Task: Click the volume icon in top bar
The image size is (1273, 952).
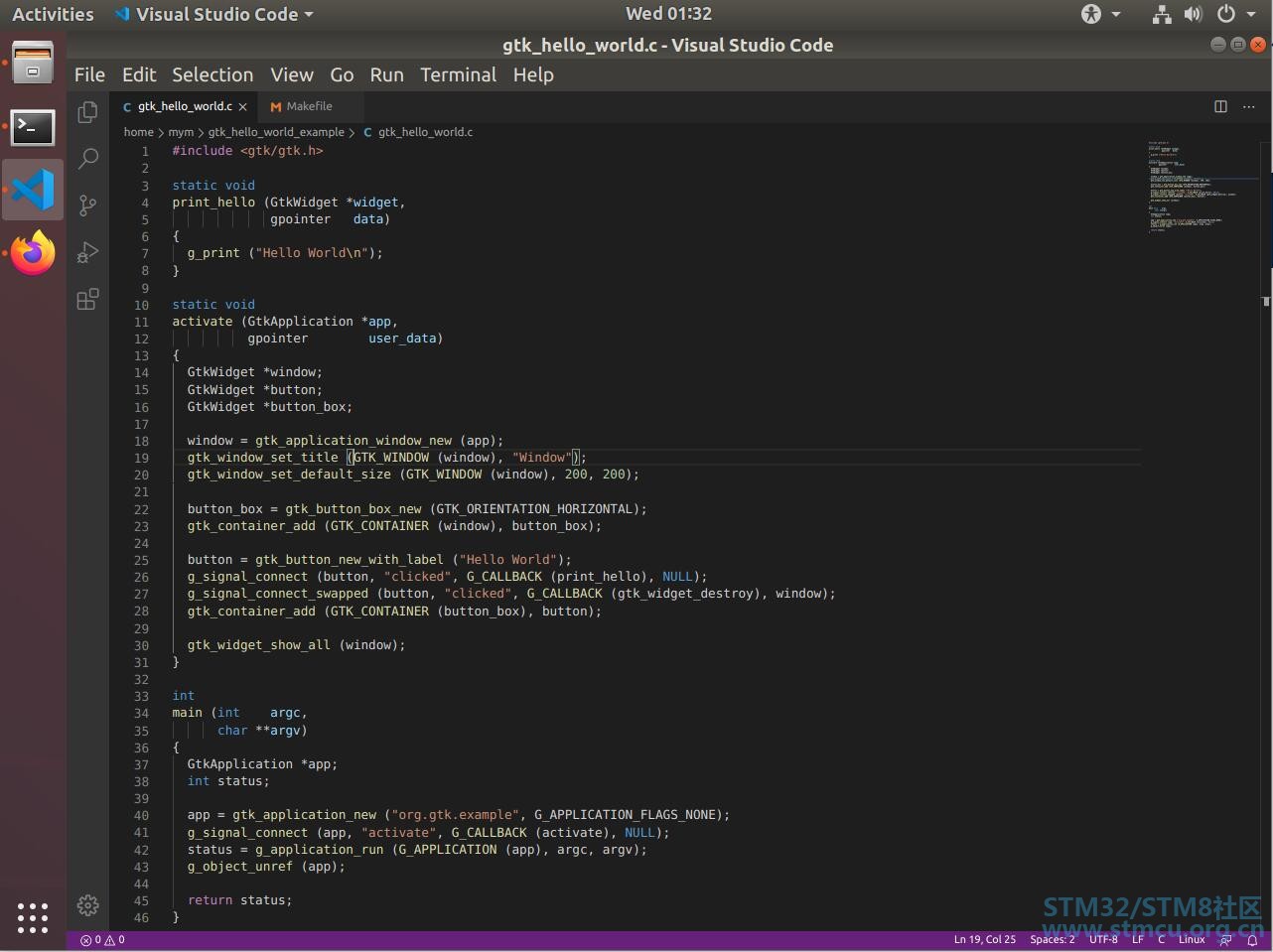Action: pyautogui.click(x=1194, y=14)
